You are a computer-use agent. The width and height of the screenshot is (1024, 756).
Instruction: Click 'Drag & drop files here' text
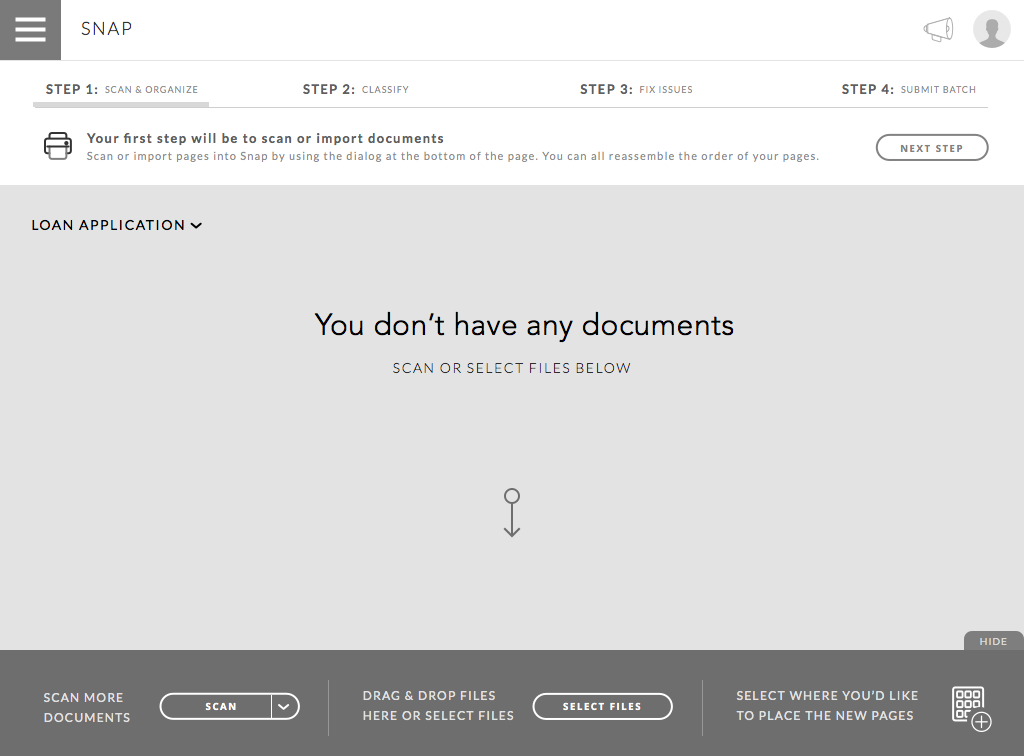(438, 706)
